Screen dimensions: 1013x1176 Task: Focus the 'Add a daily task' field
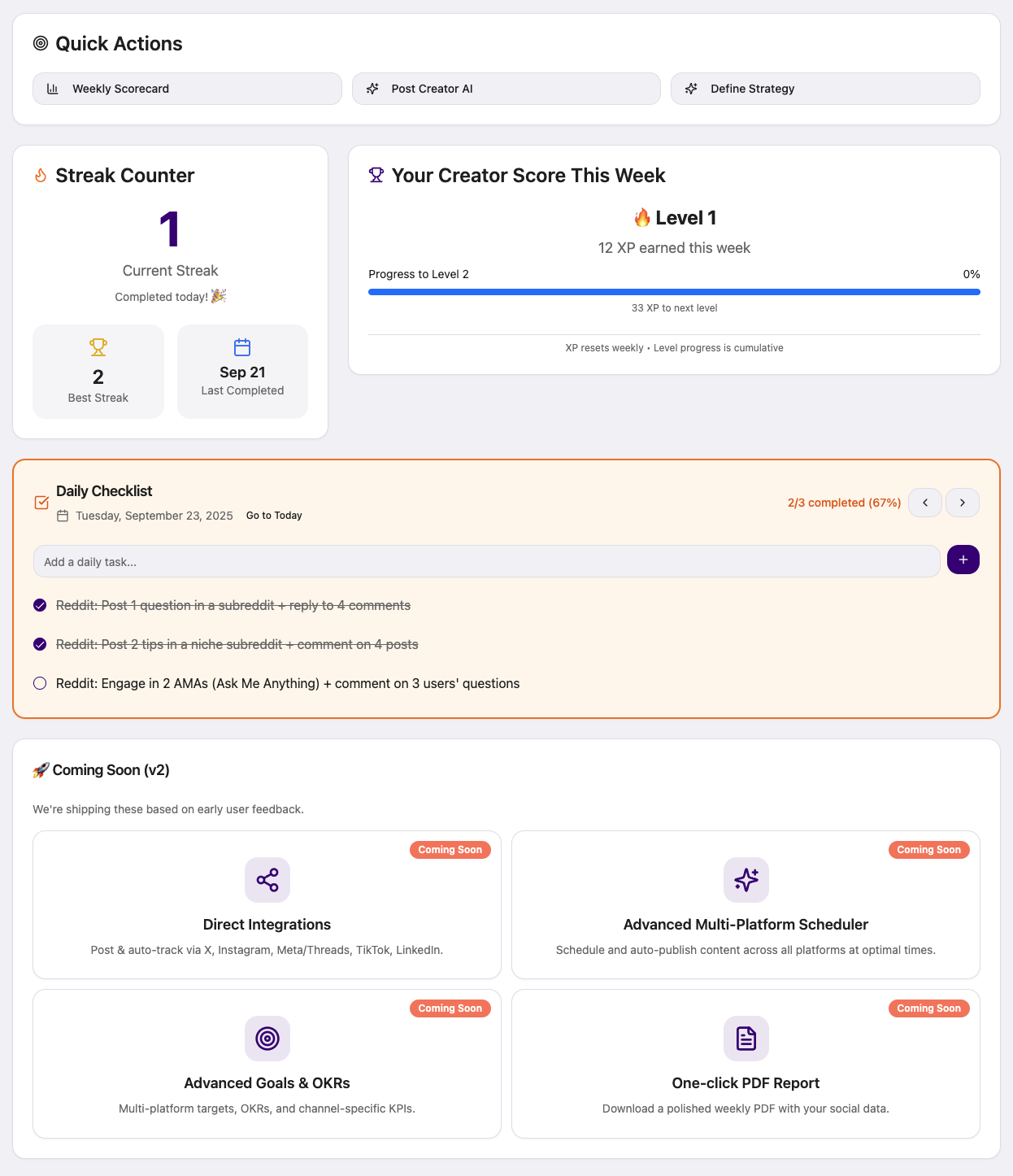point(486,562)
